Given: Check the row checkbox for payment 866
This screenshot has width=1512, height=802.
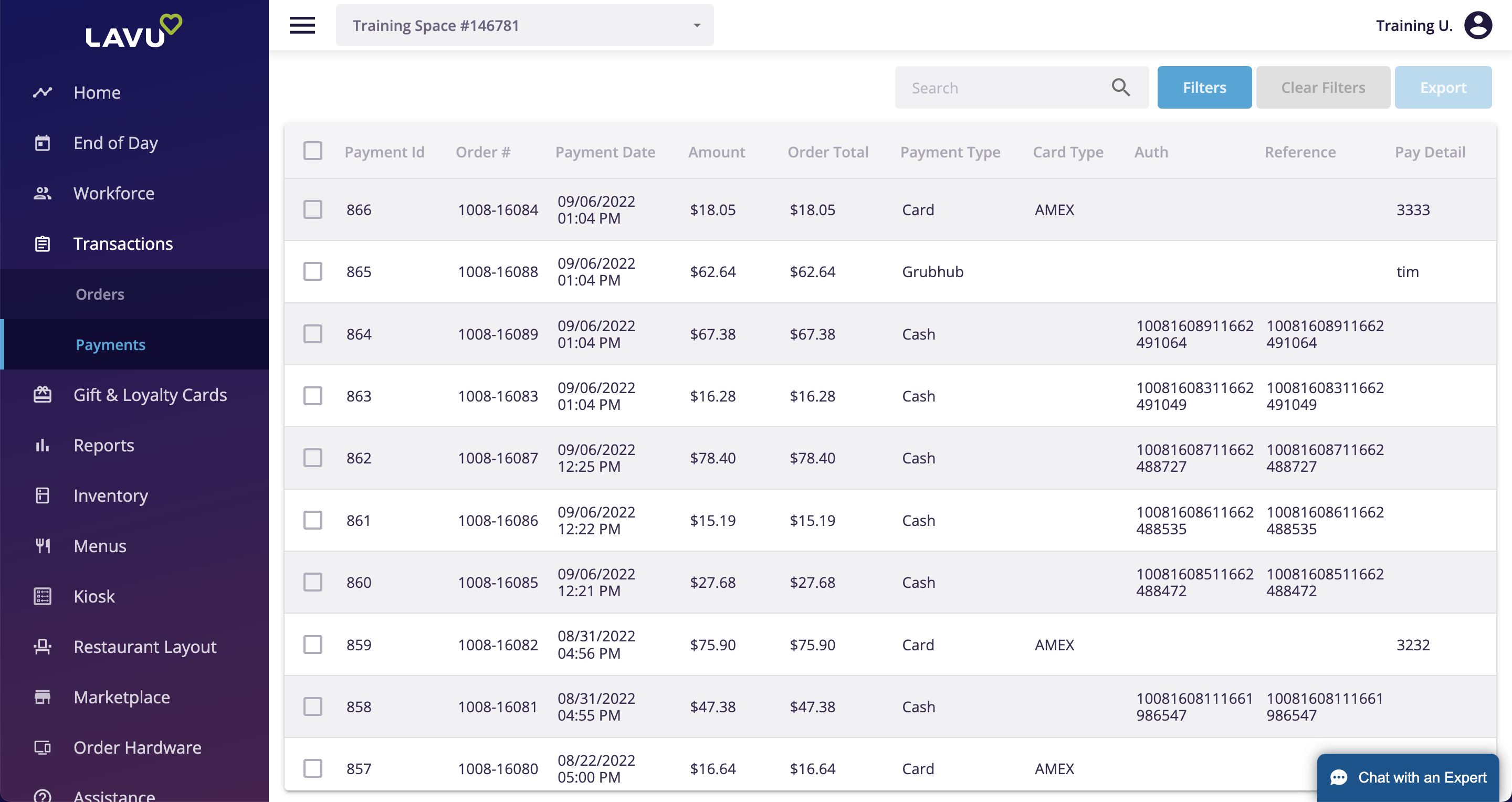Looking at the screenshot, I should tap(313, 209).
